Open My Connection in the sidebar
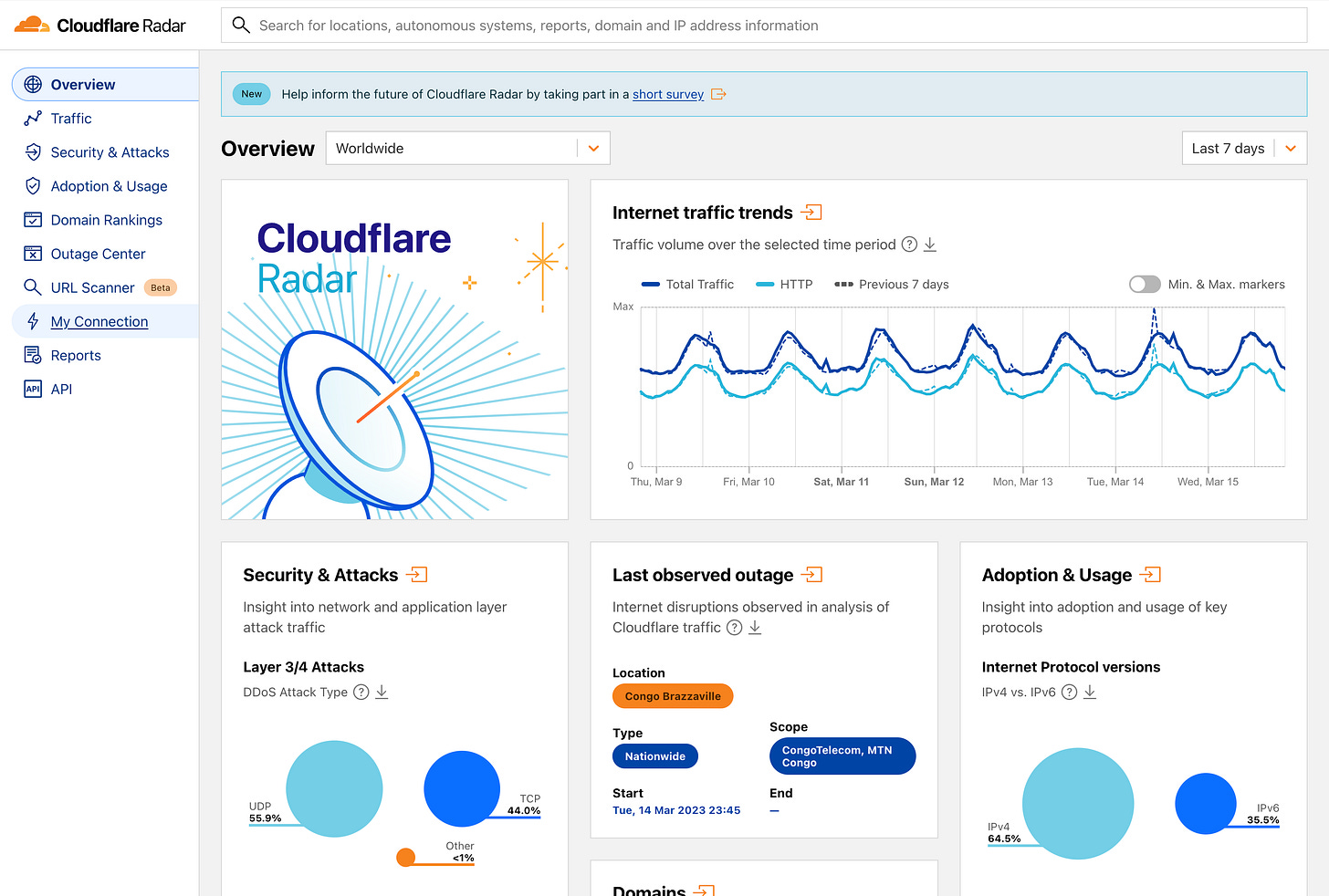The image size is (1329, 896). 106,321
